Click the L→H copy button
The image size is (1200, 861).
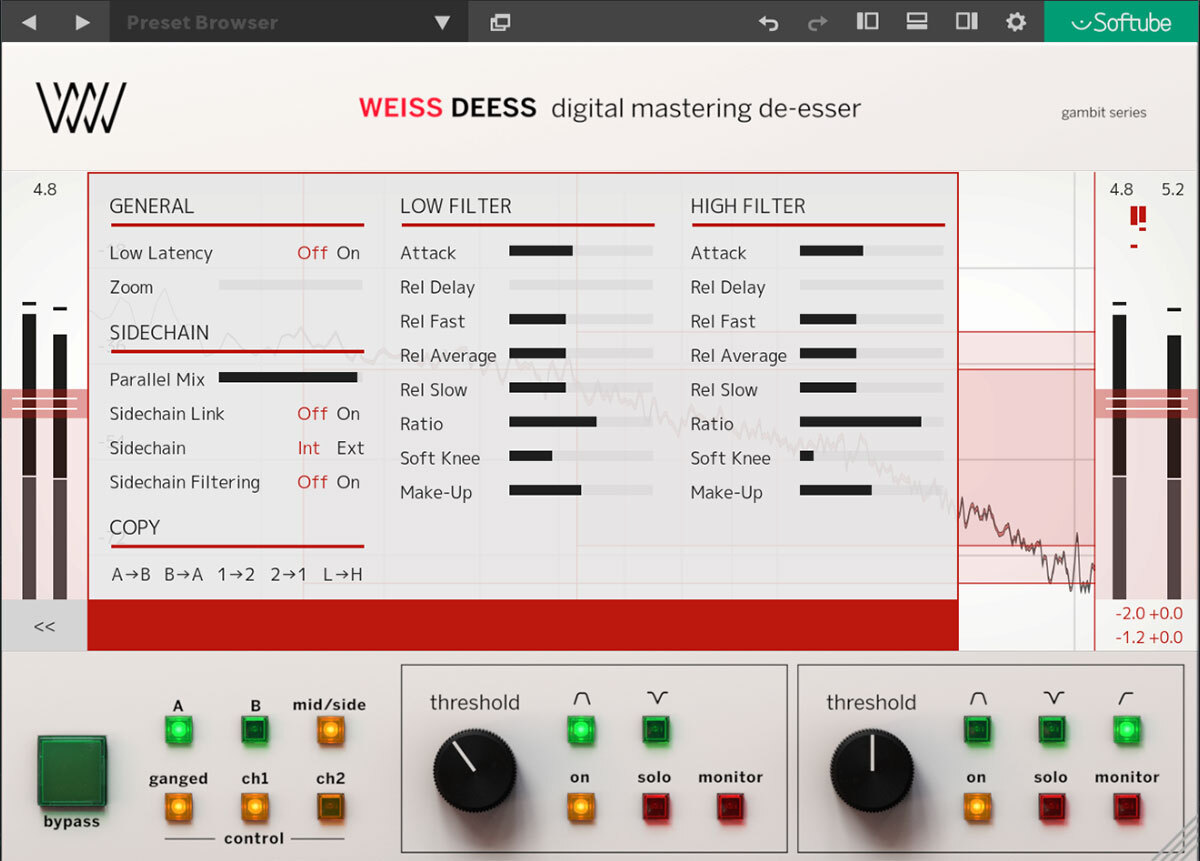[x=343, y=575]
